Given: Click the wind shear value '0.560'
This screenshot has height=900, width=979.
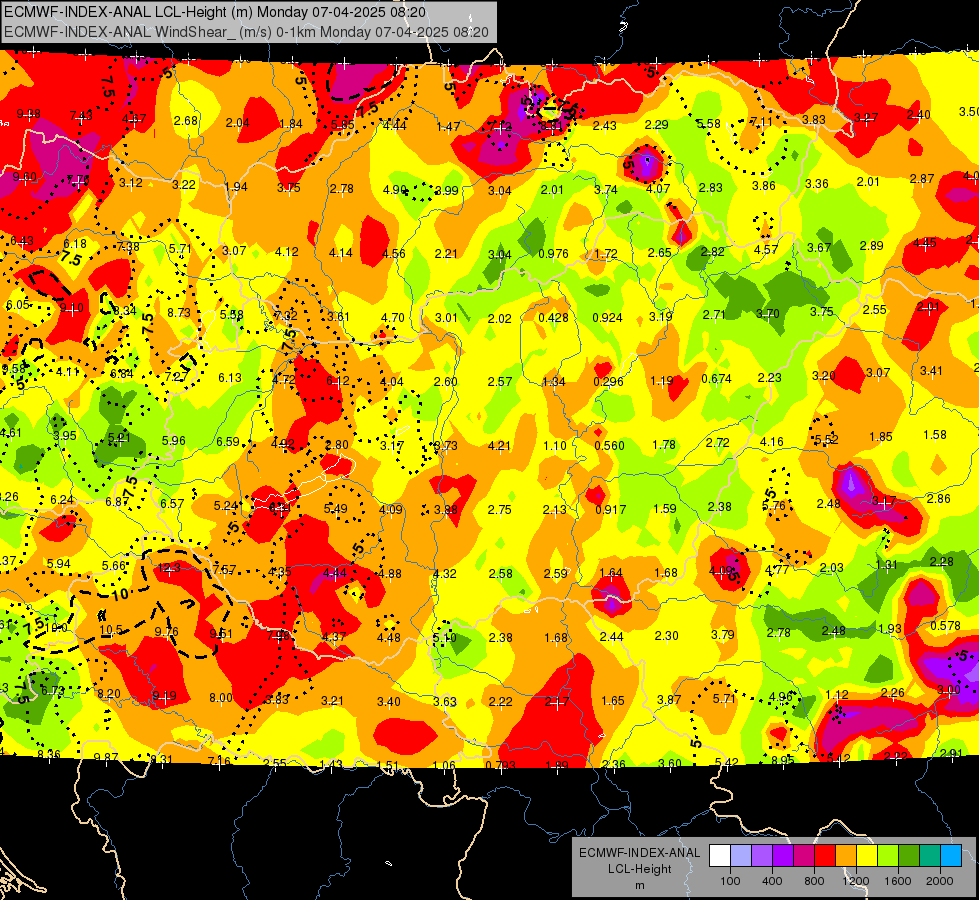Looking at the screenshot, I should 609,445.
